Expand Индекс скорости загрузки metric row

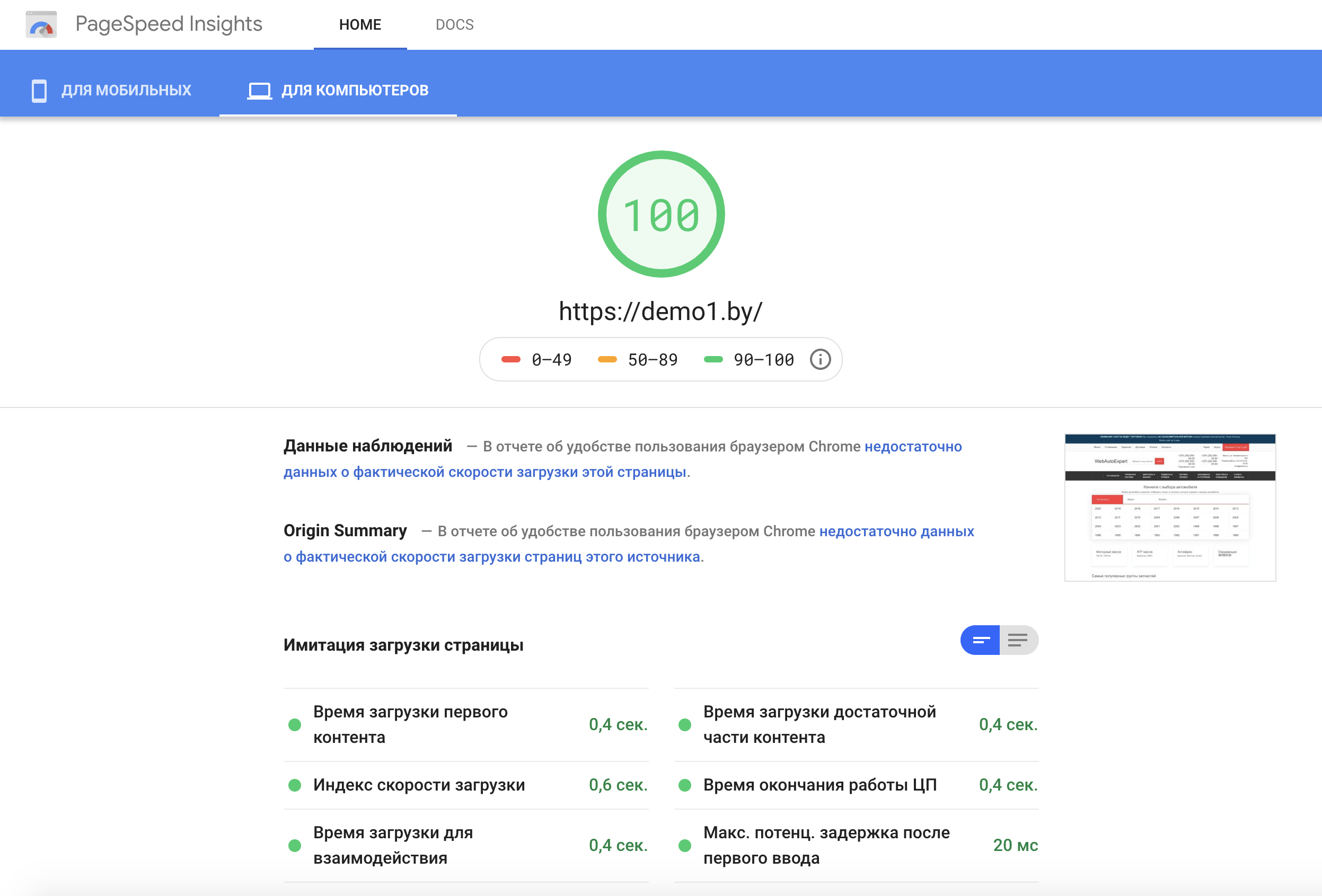click(x=419, y=785)
